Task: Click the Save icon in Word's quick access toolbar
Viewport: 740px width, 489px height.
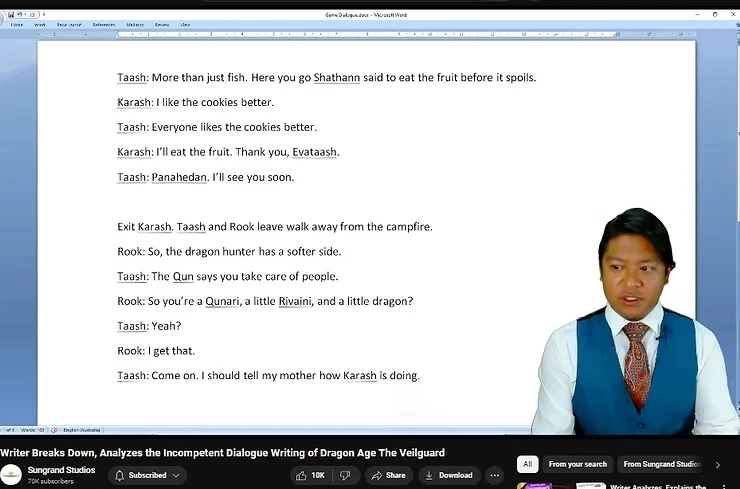Action: point(11,15)
